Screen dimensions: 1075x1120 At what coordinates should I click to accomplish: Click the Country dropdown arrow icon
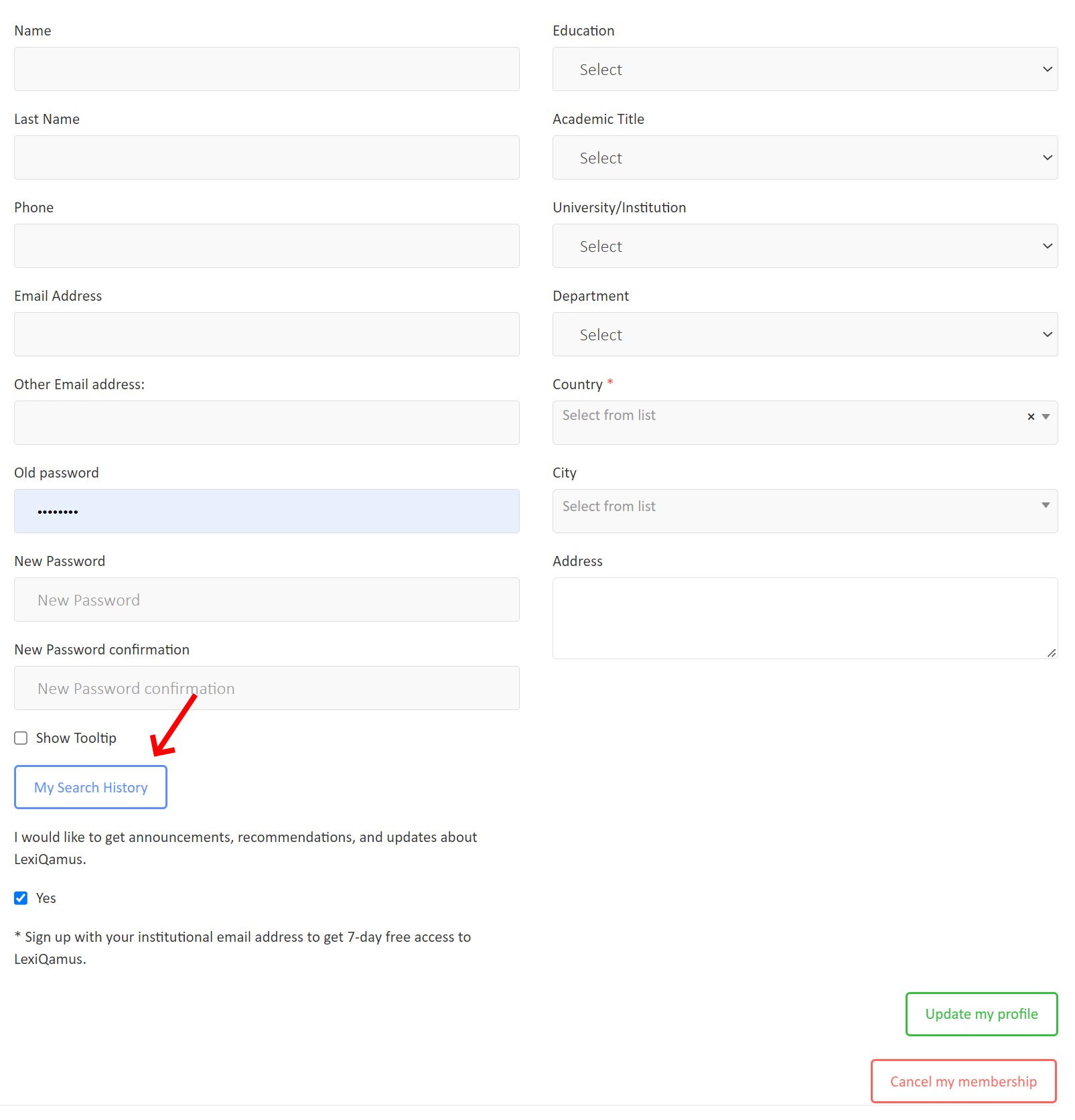(x=1046, y=417)
